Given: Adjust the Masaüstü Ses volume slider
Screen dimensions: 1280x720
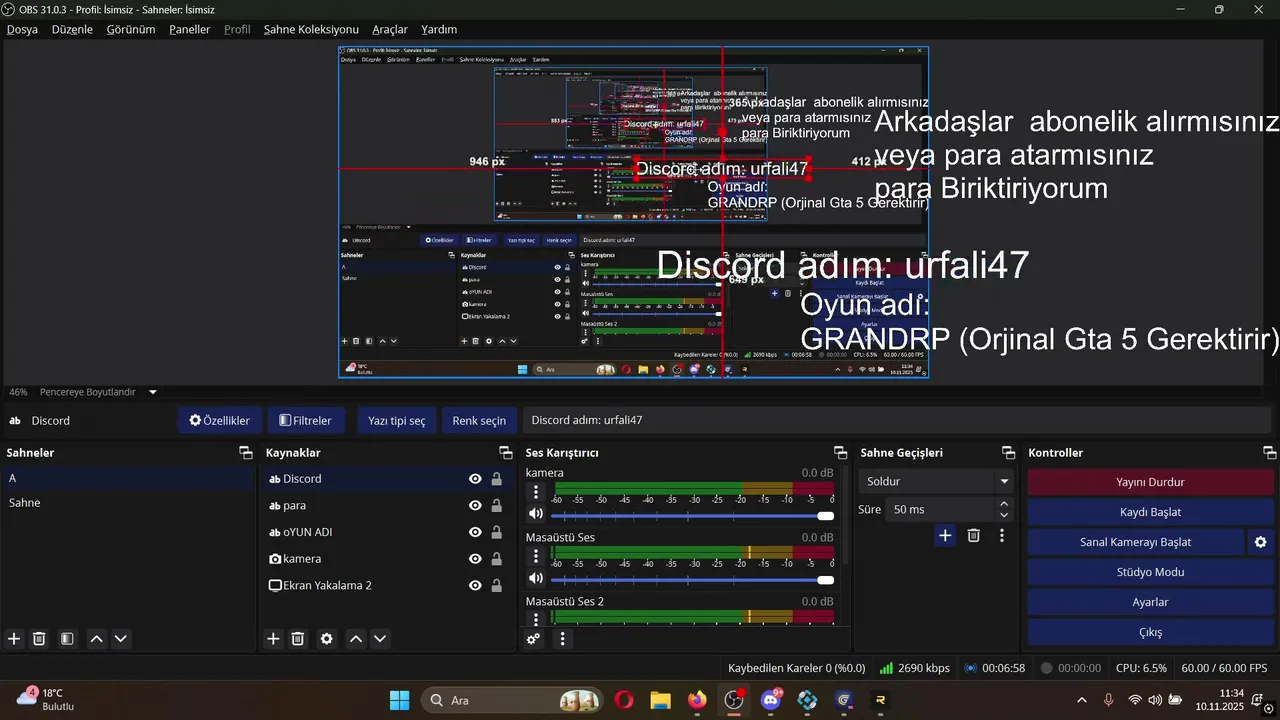Looking at the screenshot, I should (692, 579).
